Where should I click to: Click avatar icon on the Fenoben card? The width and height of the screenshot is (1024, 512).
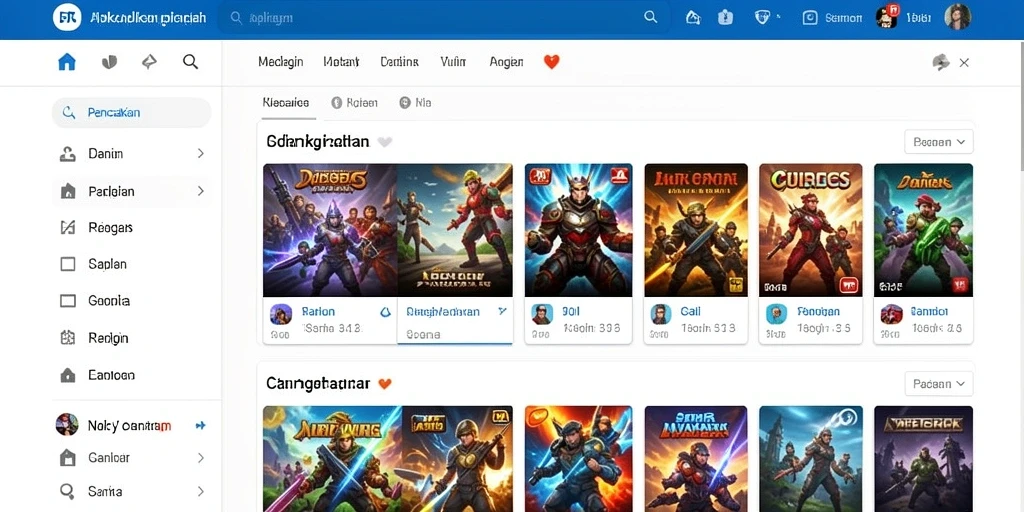[x=776, y=314]
